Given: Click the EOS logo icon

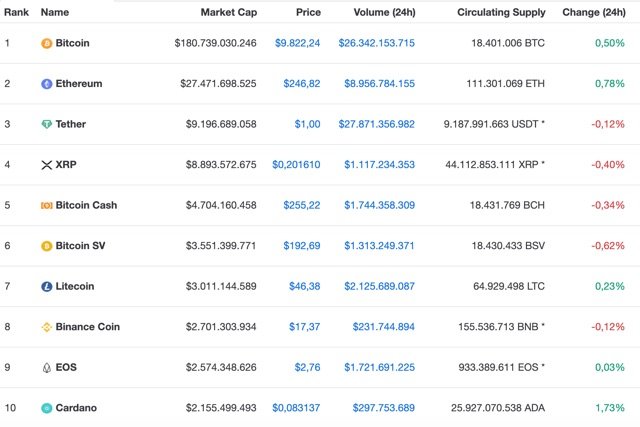Looking at the screenshot, I should [x=46, y=367].
